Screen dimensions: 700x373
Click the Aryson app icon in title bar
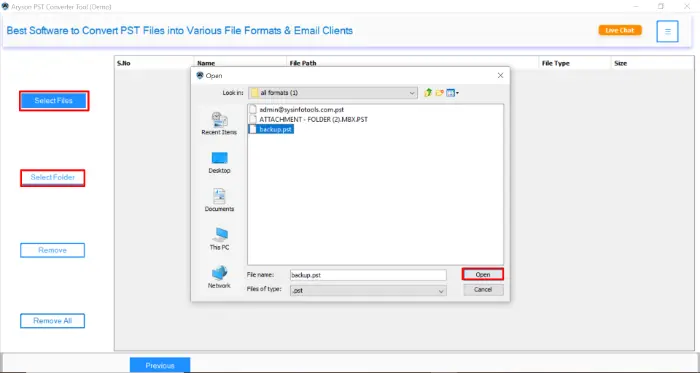point(5,7)
